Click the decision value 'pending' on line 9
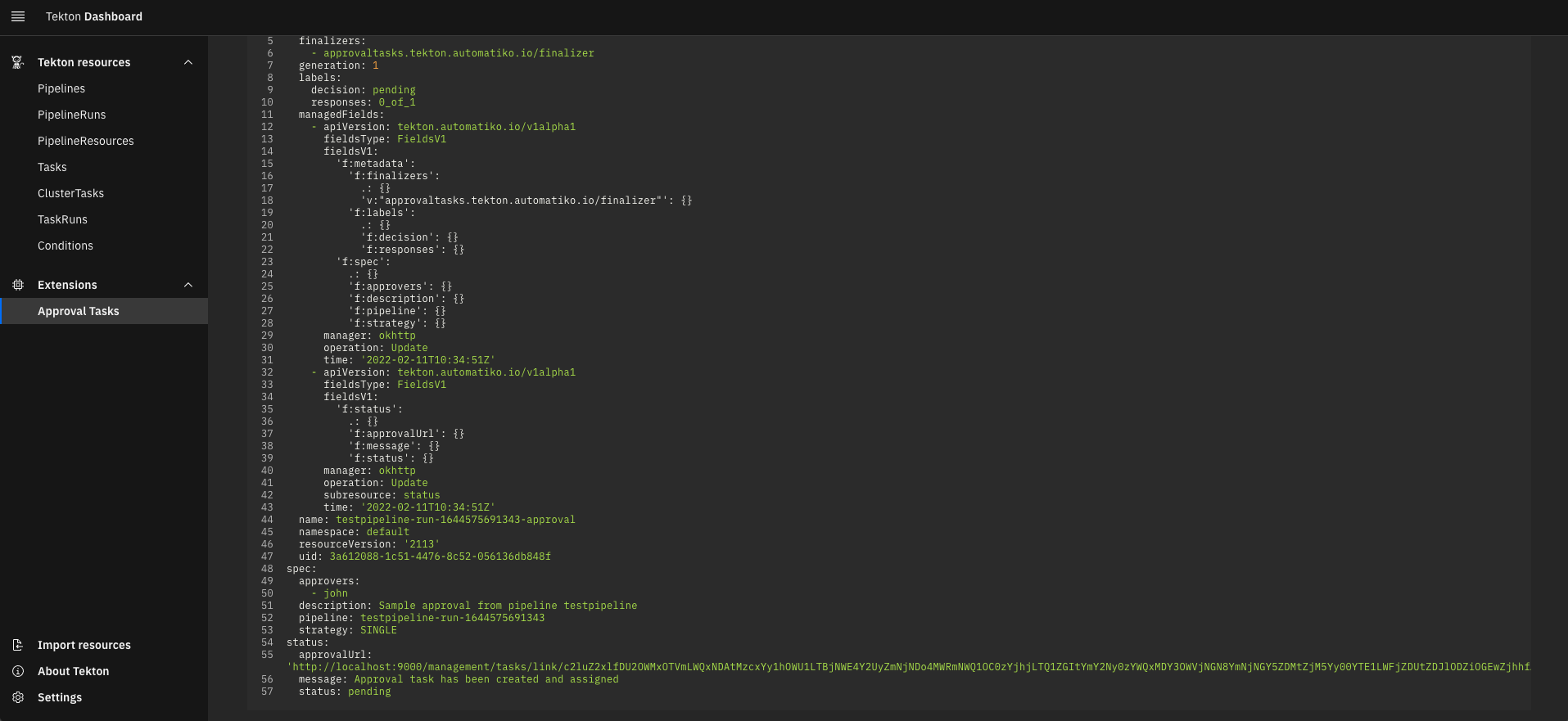1568x721 pixels. [394, 90]
